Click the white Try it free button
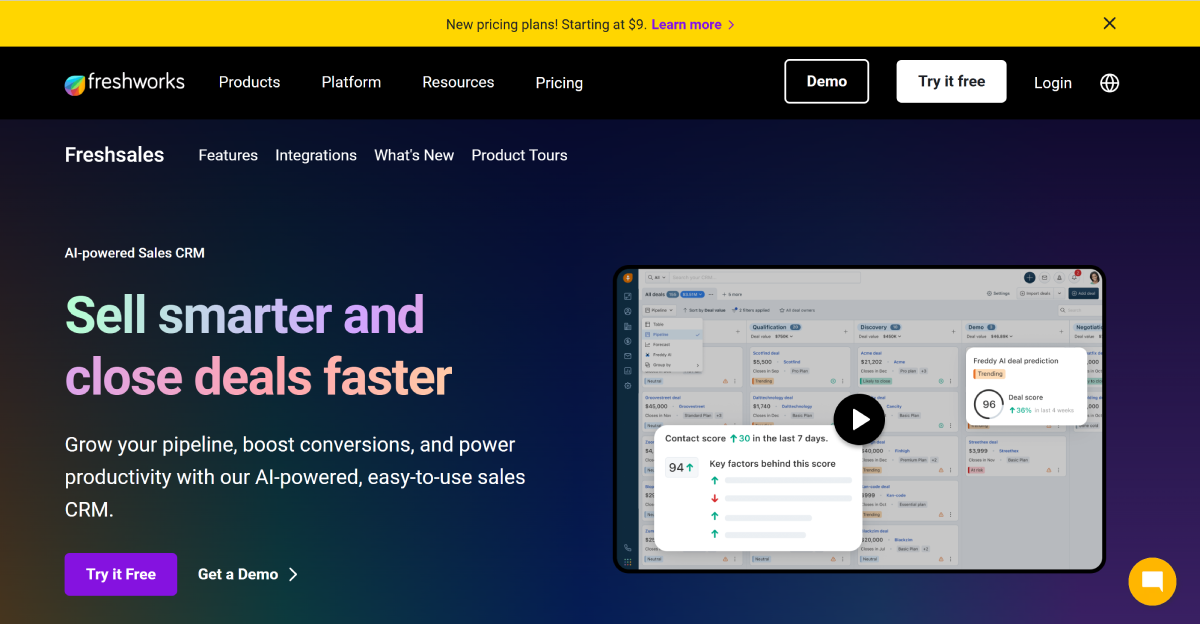Viewport: 1200px width, 624px height. pyautogui.click(x=951, y=82)
